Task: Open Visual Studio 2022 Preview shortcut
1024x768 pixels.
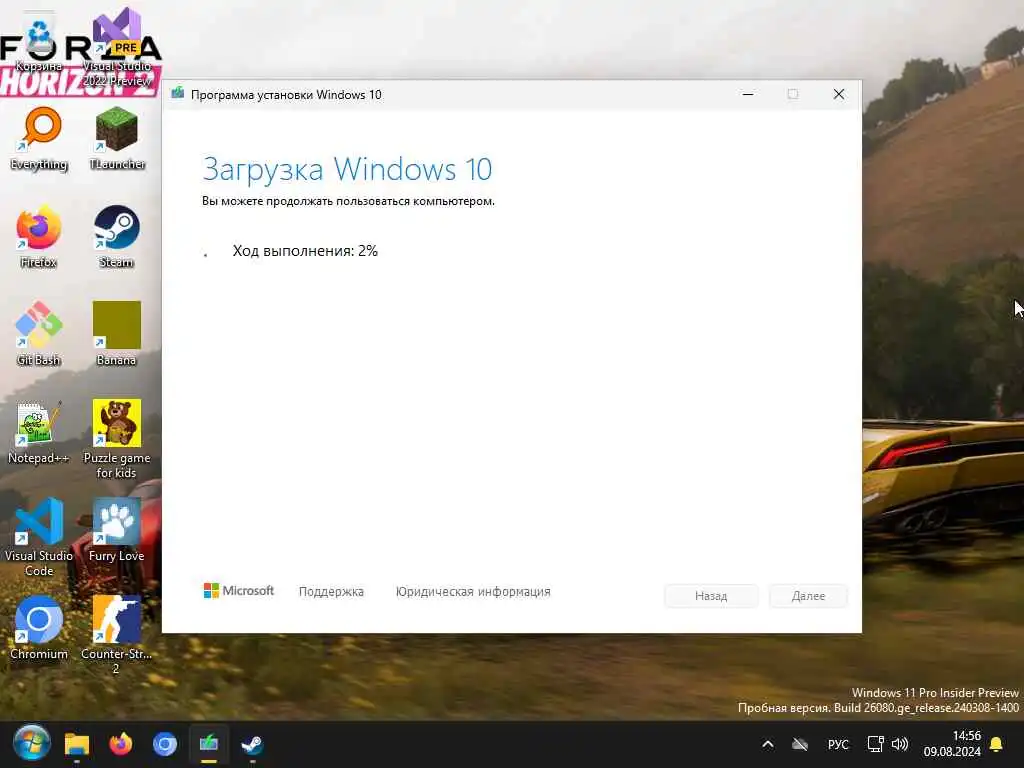Action: pos(117,46)
